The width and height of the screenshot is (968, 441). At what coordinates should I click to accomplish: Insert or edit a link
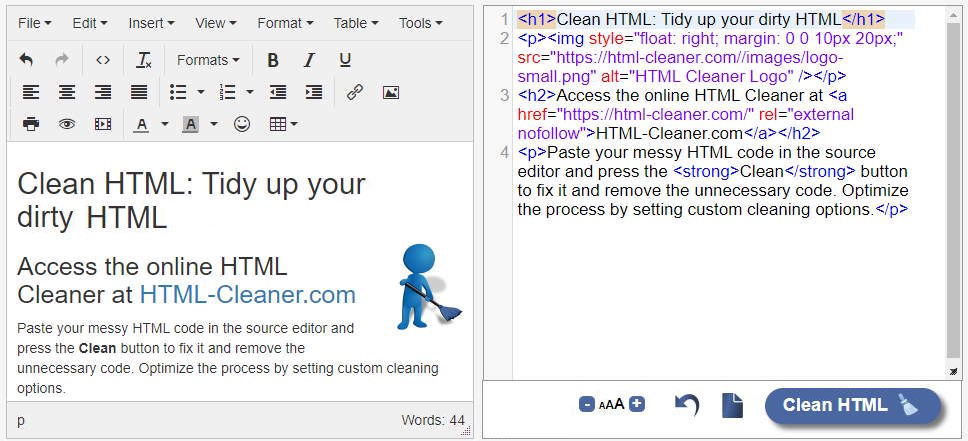pos(354,93)
